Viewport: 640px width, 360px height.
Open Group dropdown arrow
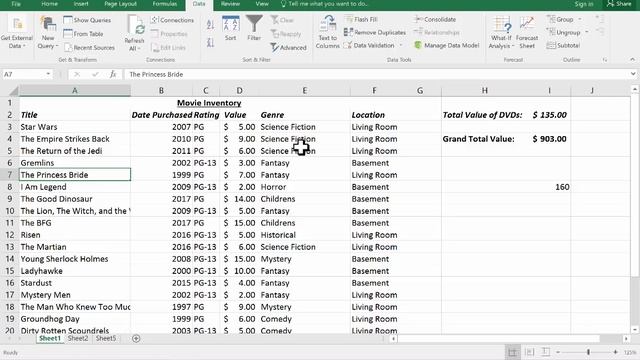tap(580, 19)
